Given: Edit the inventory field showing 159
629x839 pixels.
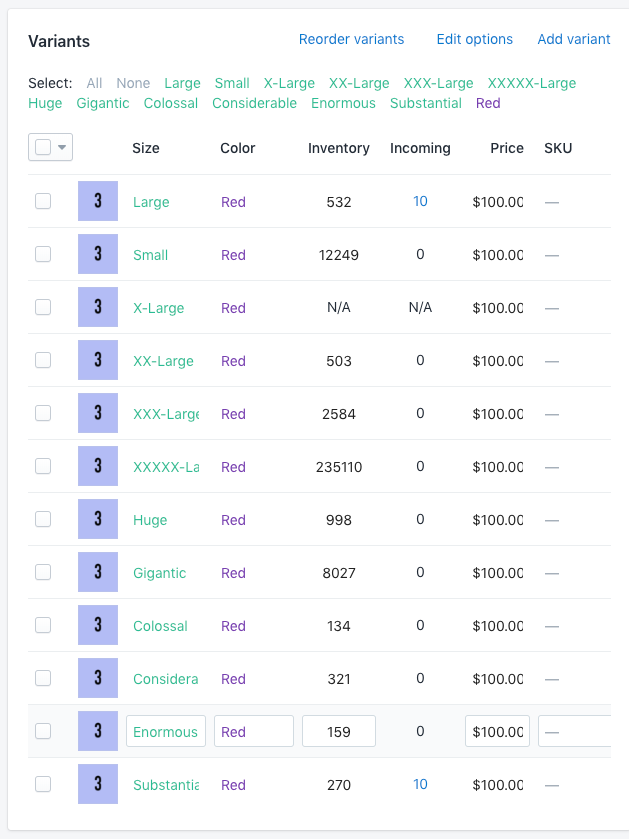Looking at the screenshot, I should pos(339,731).
